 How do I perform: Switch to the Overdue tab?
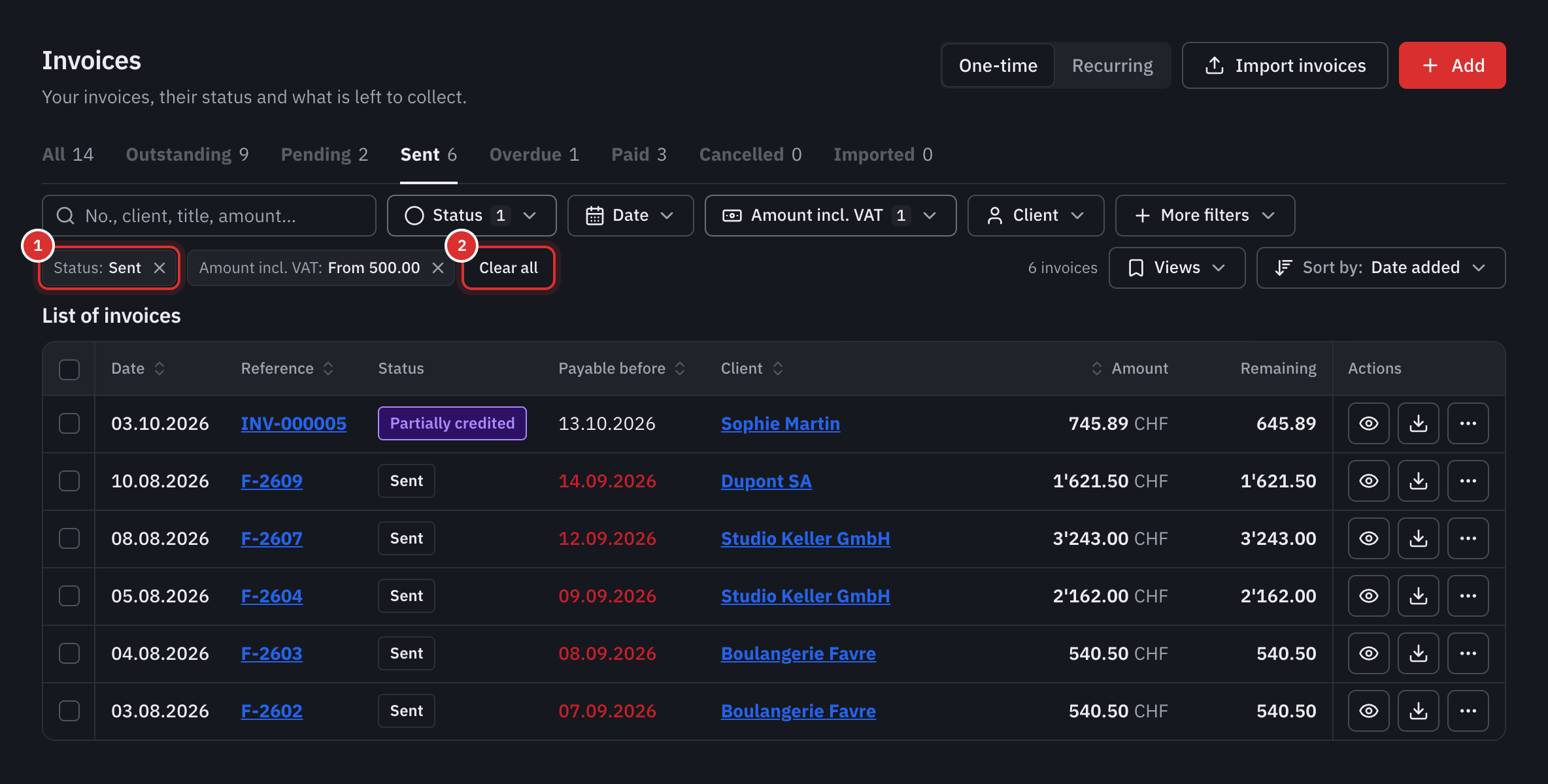tap(534, 154)
